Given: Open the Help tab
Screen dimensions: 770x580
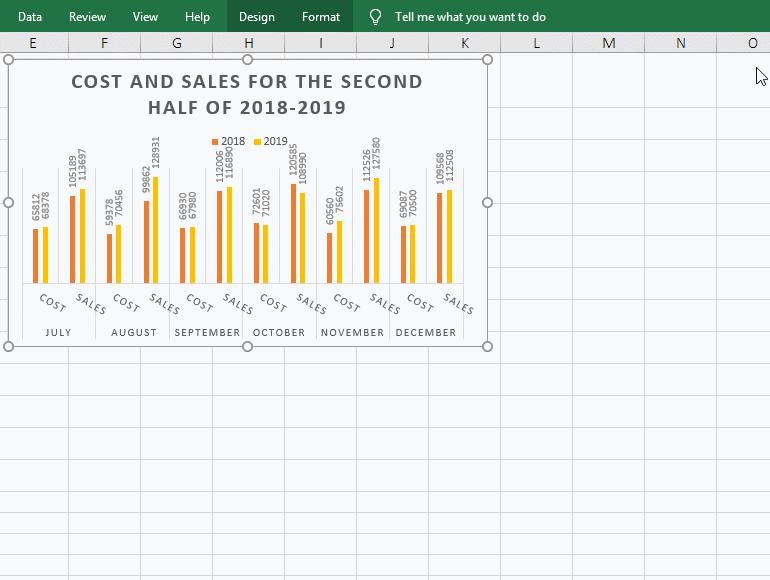Looking at the screenshot, I should (197, 17).
